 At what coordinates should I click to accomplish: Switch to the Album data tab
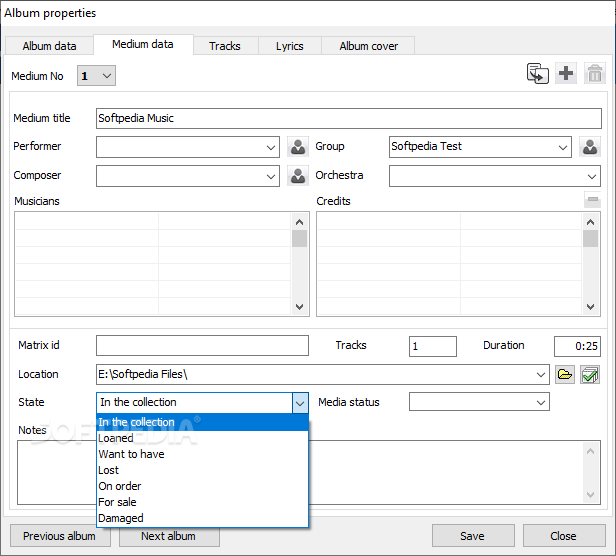50,46
